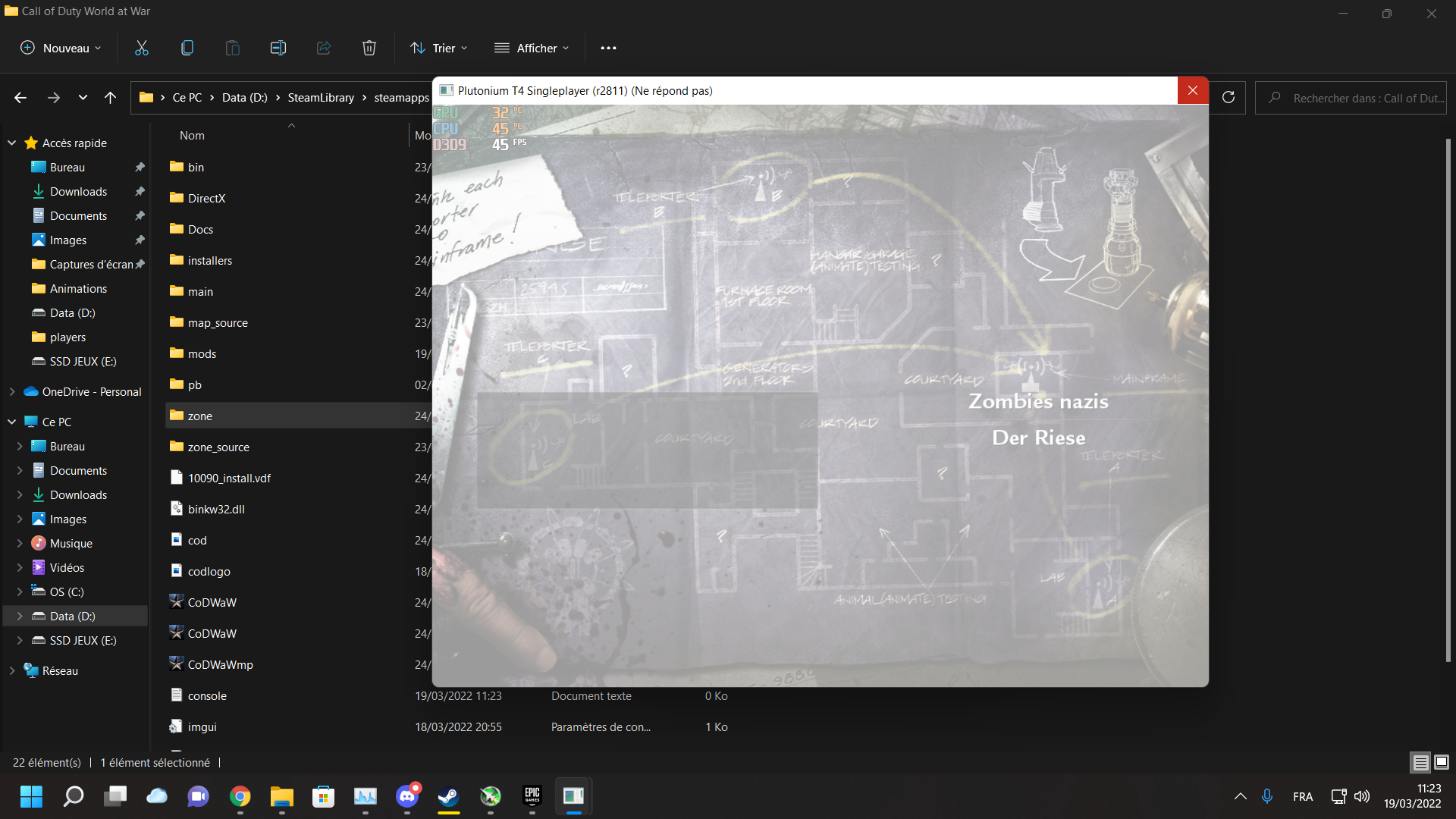
Task: Select the CoDWaWmp application
Action: (x=220, y=664)
